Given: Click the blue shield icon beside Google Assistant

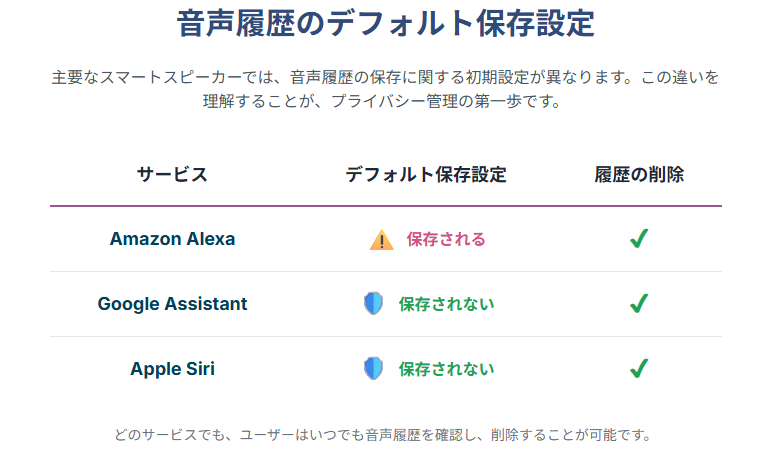Looking at the screenshot, I should (x=373, y=303).
